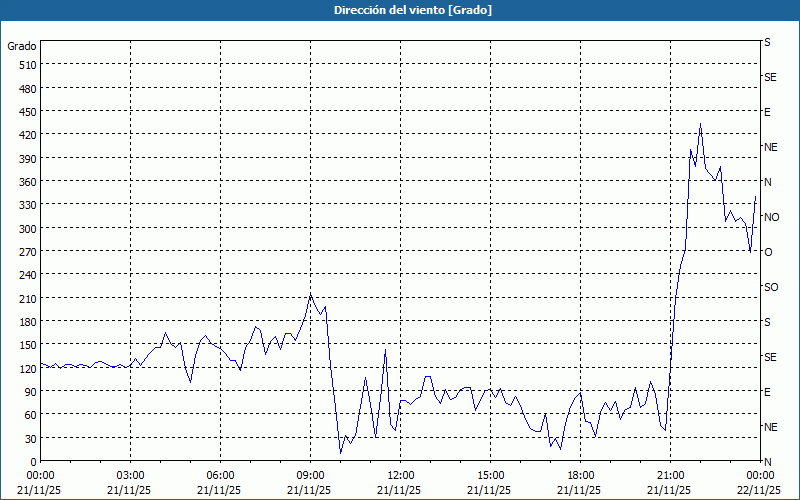Click the 22/11/25 date label
This screenshot has height=500, width=800.
759,490
